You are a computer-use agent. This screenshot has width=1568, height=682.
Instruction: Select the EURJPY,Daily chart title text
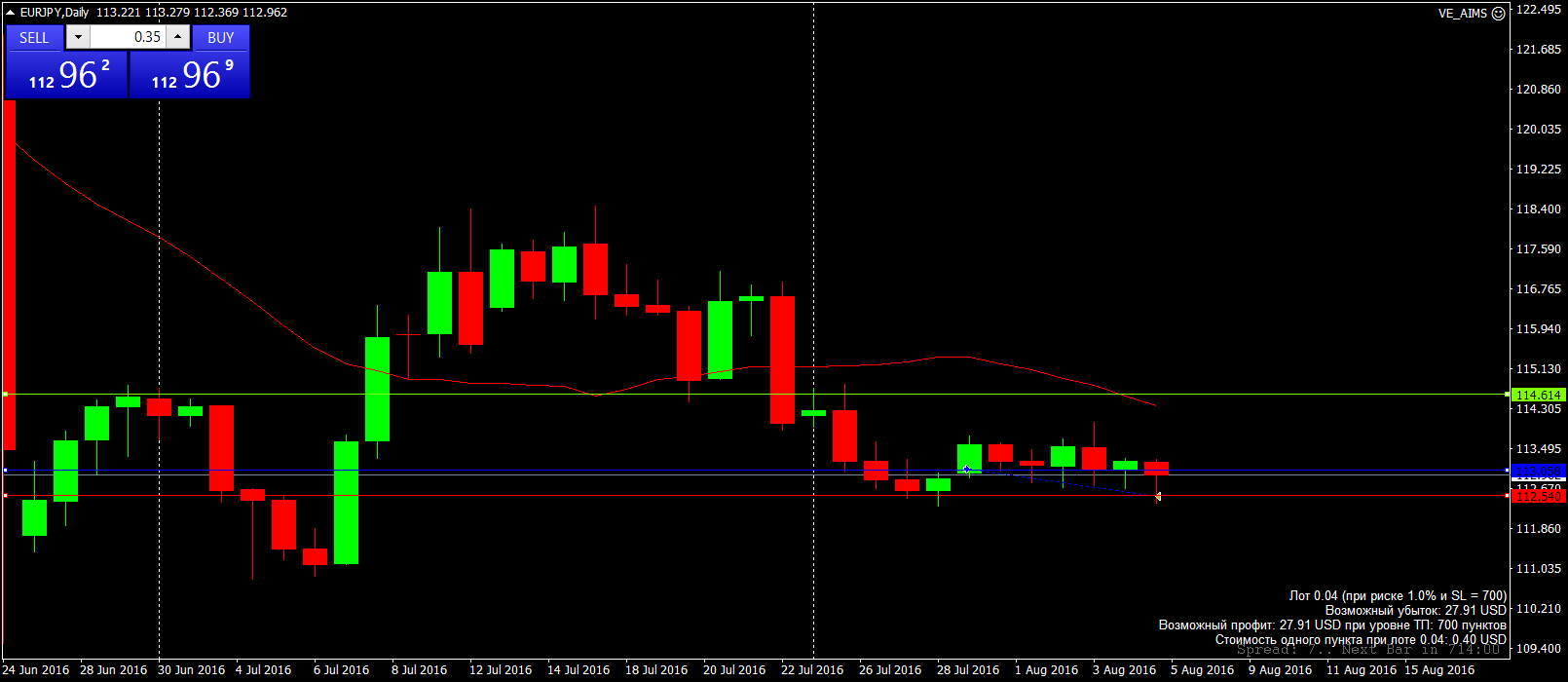(x=54, y=13)
